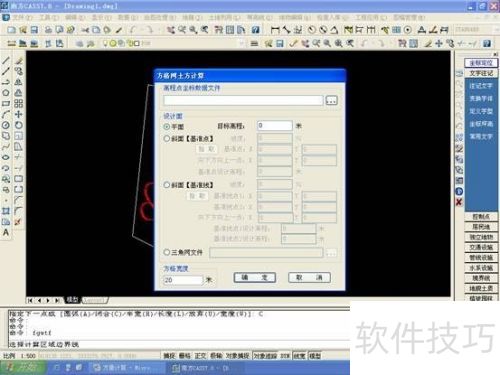Open the 工具 menu
500x375 pixels.
tap(49, 17)
